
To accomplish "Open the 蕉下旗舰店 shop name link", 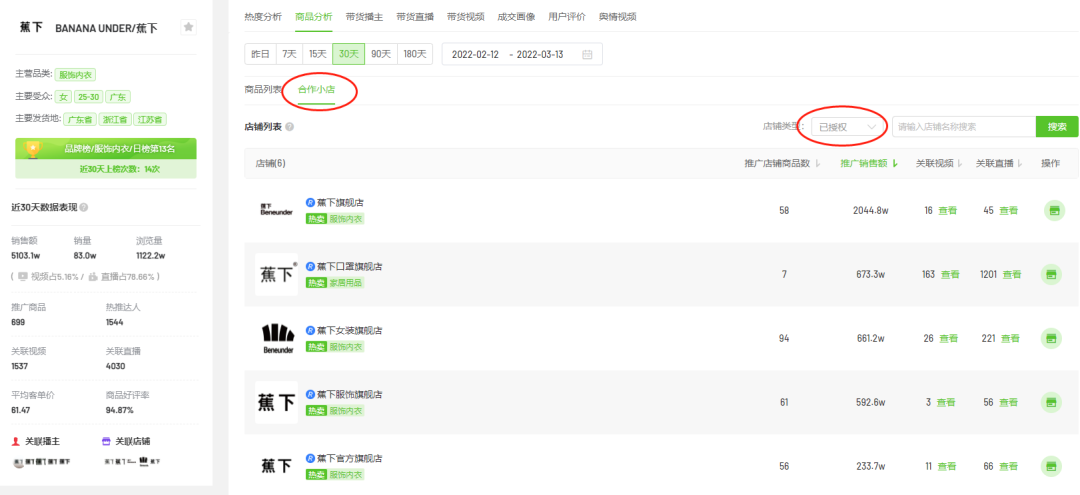I will coord(340,202).
